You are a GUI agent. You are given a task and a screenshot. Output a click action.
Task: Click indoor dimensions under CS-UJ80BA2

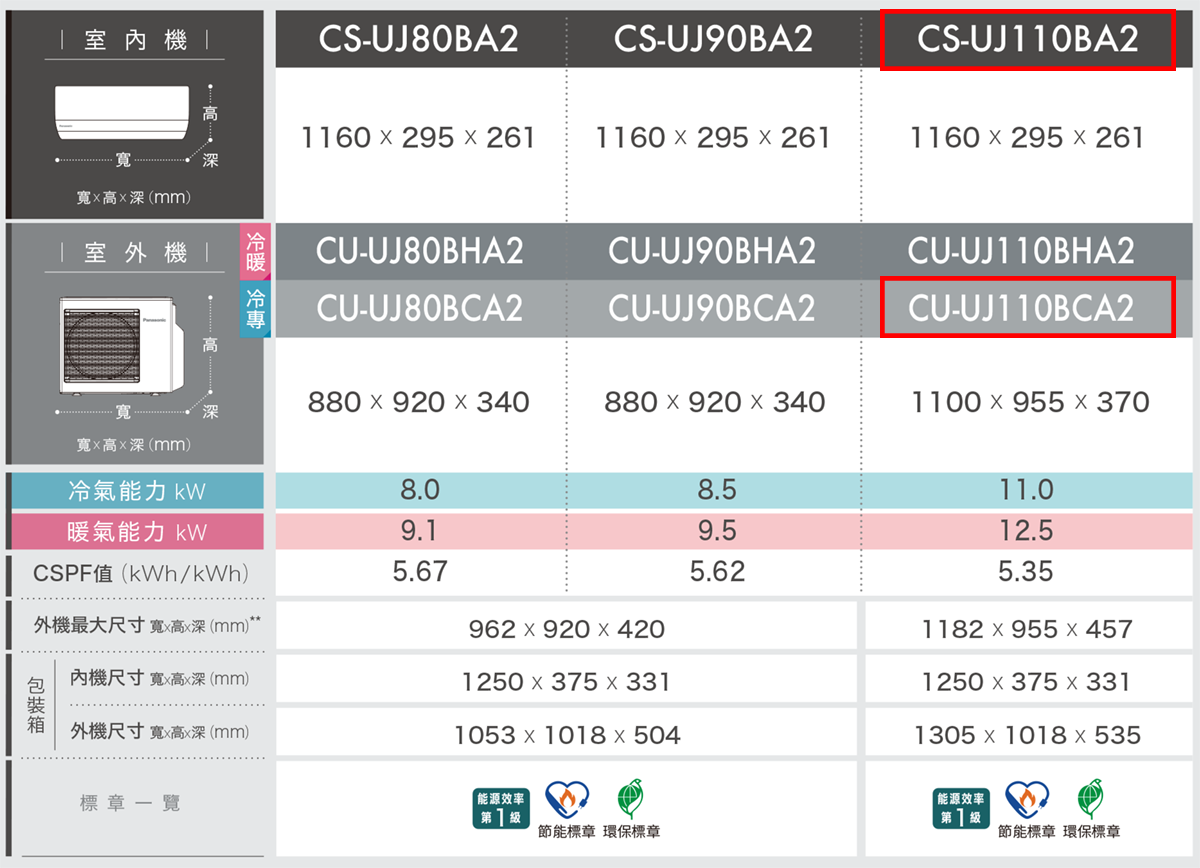[x=418, y=138]
